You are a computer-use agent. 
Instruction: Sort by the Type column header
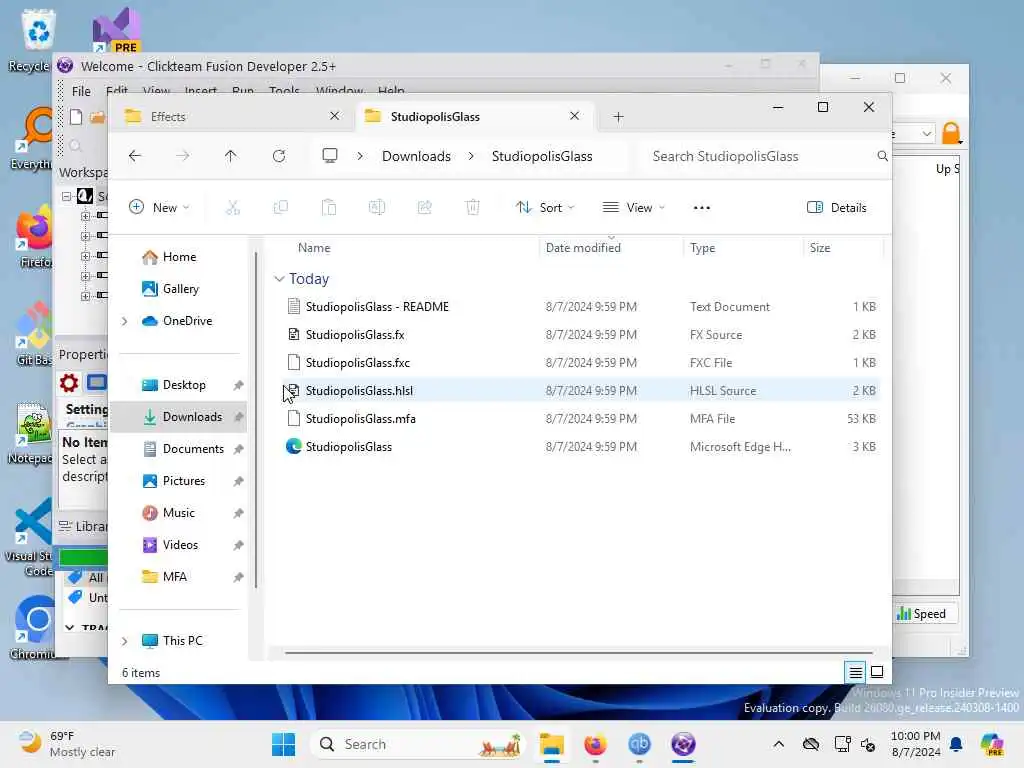pyautogui.click(x=703, y=248)
